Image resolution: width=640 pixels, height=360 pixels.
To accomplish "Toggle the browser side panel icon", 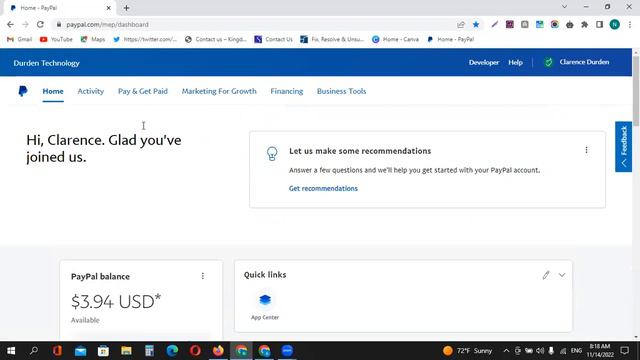I will click(x=599, y=24).
